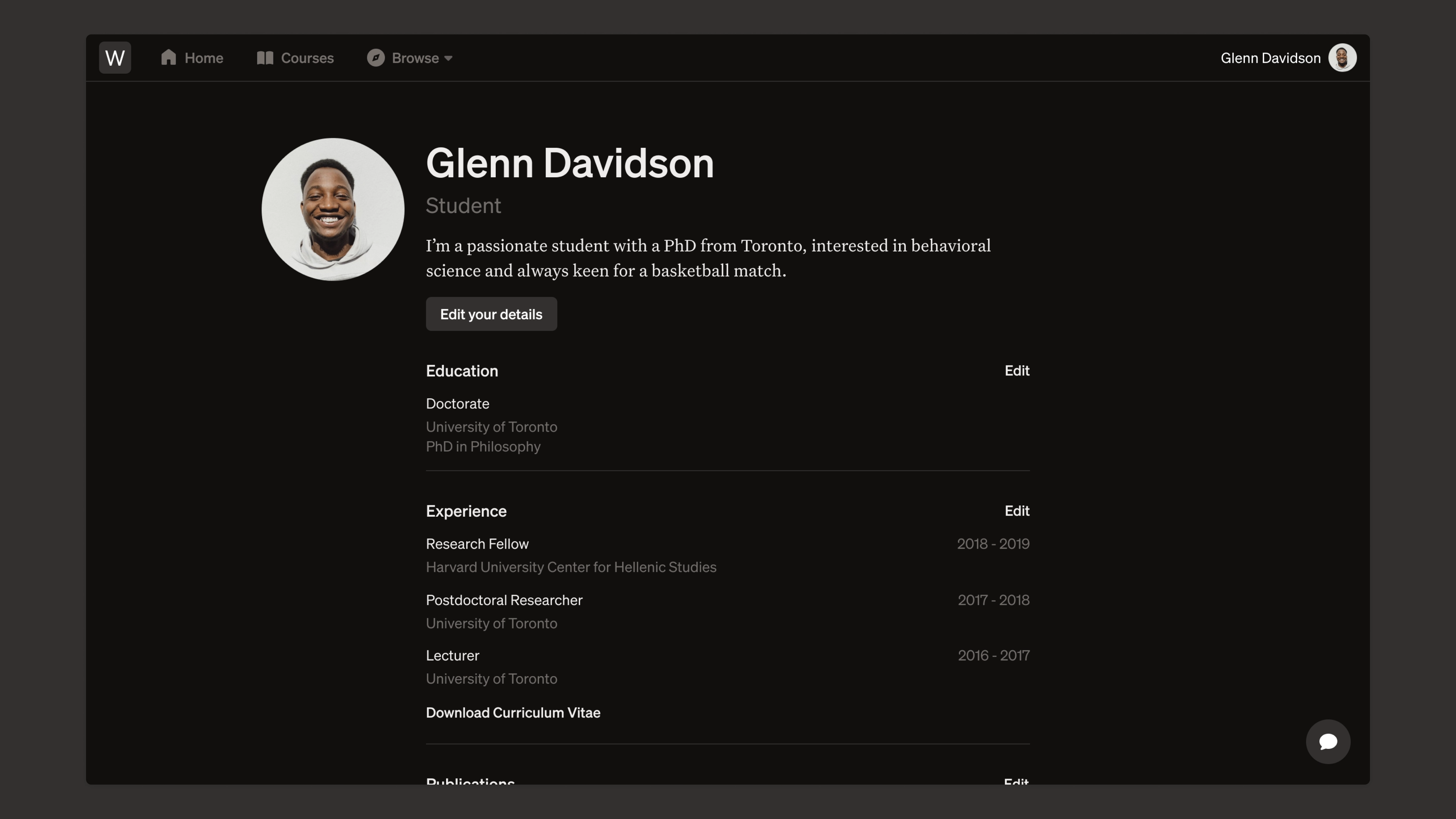This screenshot has width=1456, height=819.
Task: Click the Courses book icon
Action: [x=264, y=58]
